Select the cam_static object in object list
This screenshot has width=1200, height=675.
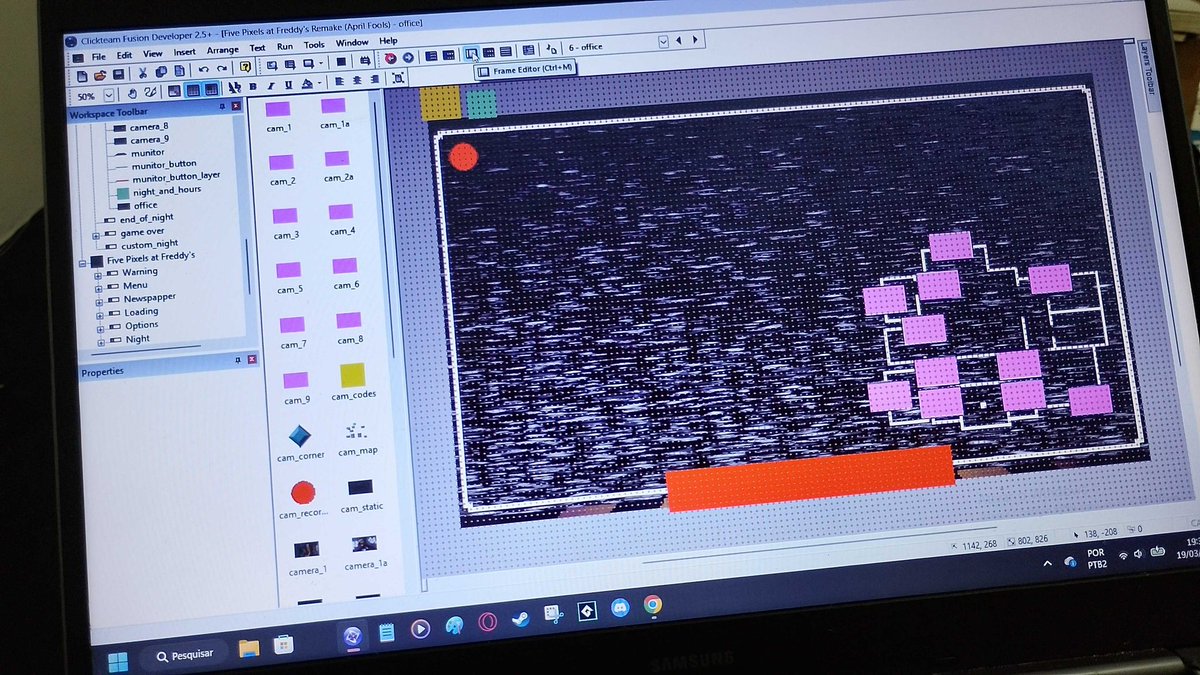pos(361,487)
